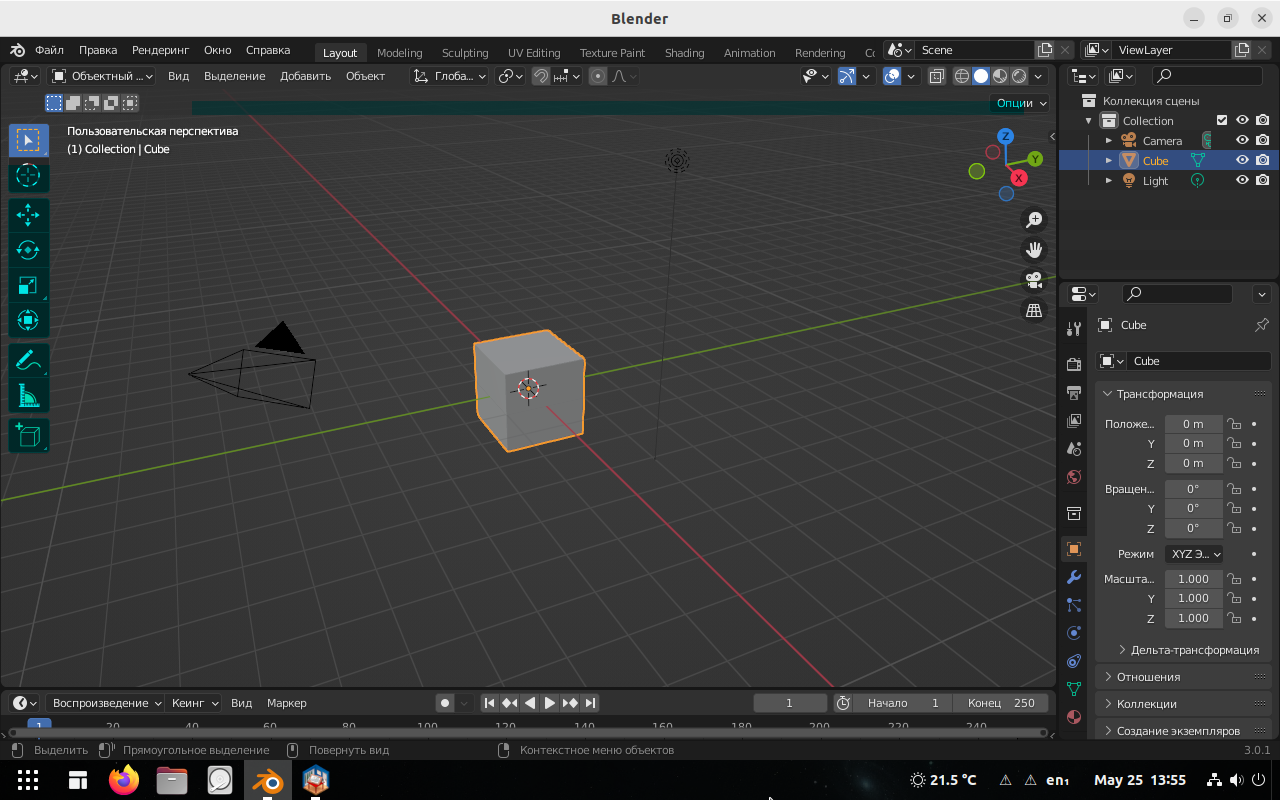Open the Render properties tab
The width and height of the screenshot is (1280, 800).
(x=1074, y=364)
